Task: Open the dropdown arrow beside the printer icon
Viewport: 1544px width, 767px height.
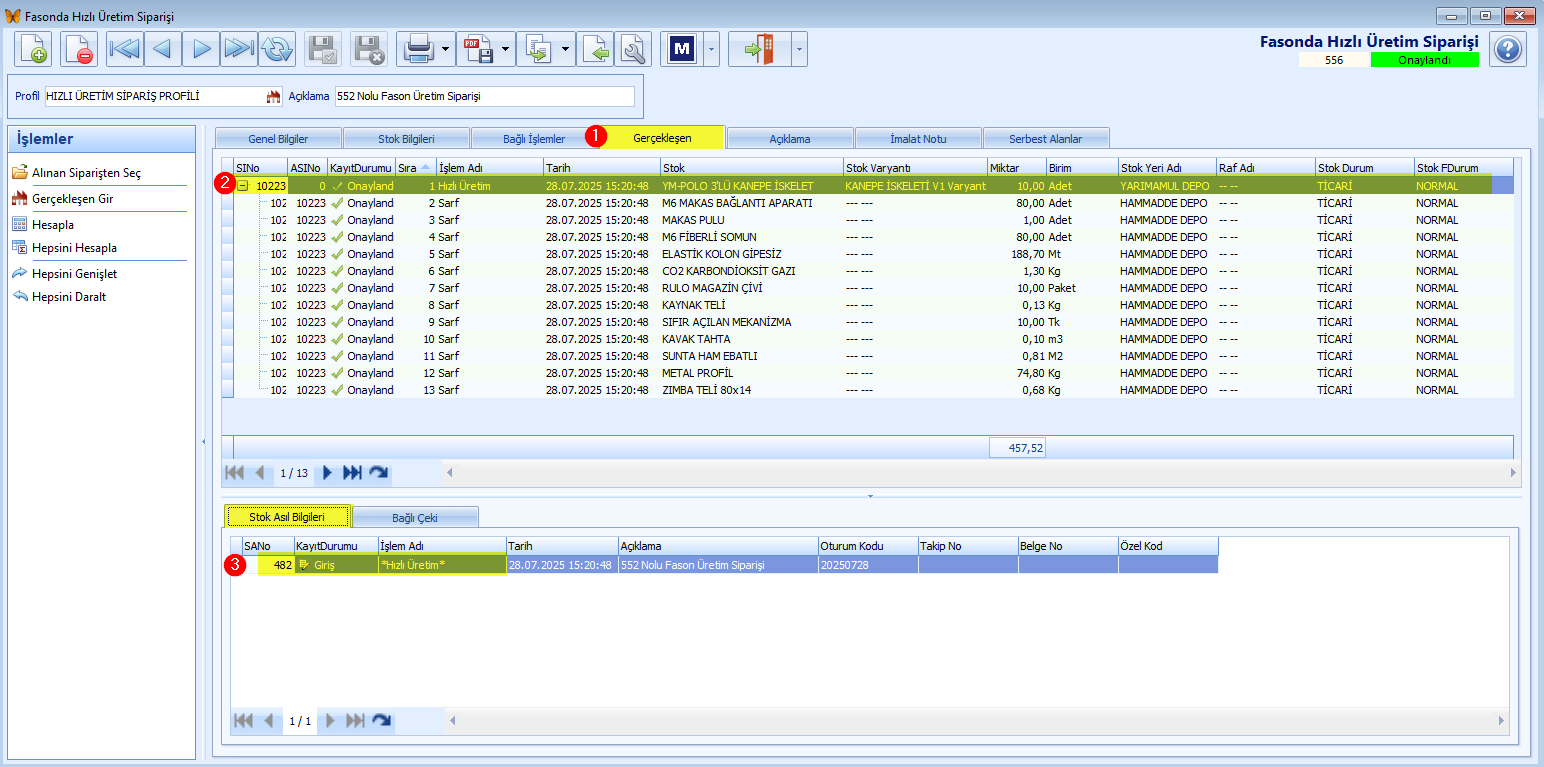Action: [446, 49]
